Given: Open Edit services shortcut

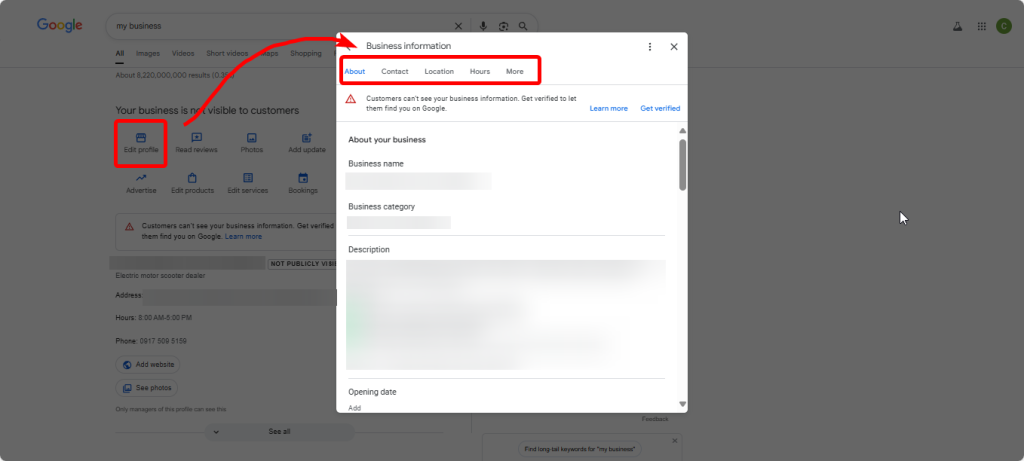Looking at the screenshot, I should pyautogui.click(x=248, y=183).
